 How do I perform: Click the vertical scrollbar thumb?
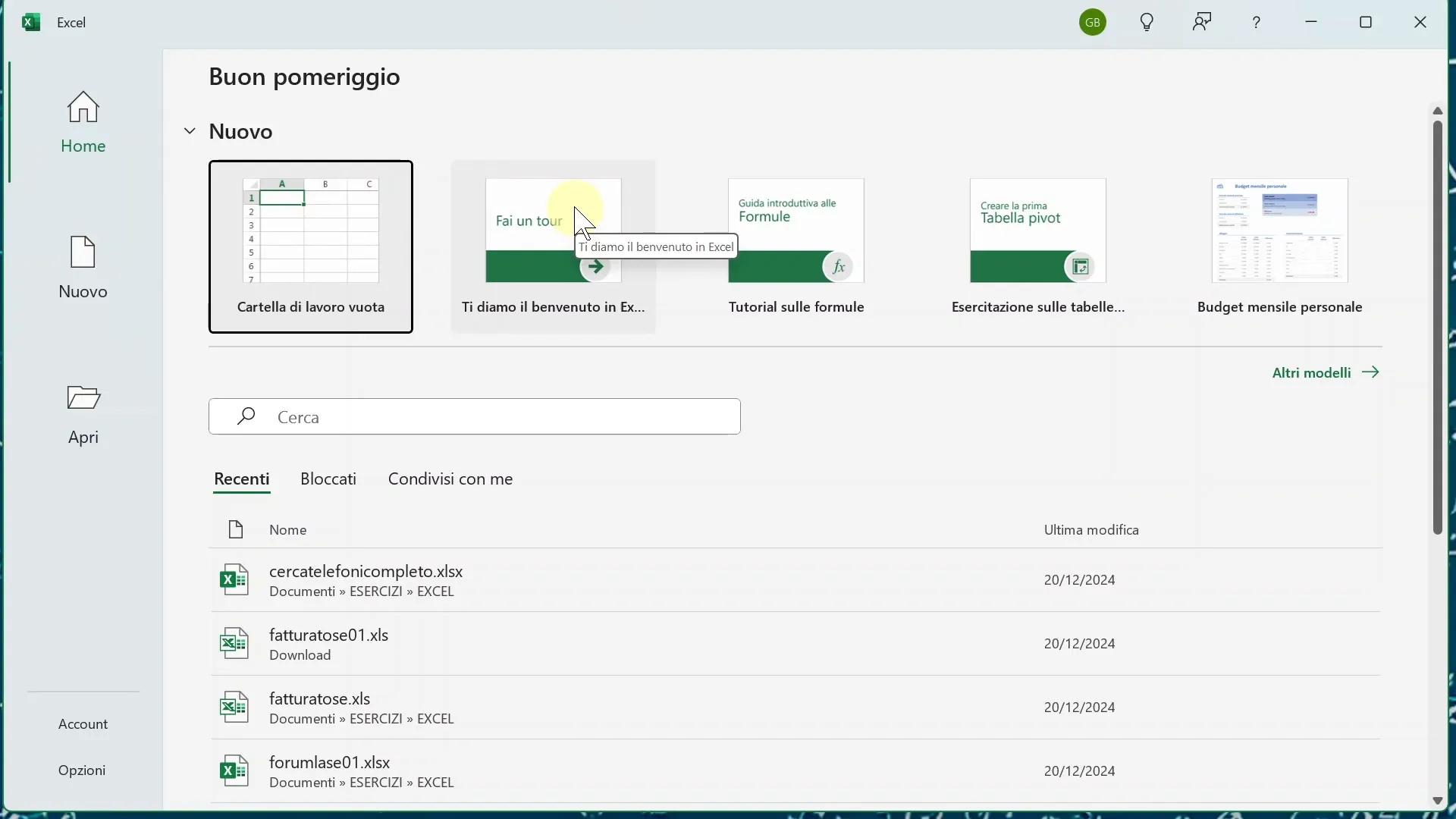[1438, 328]
